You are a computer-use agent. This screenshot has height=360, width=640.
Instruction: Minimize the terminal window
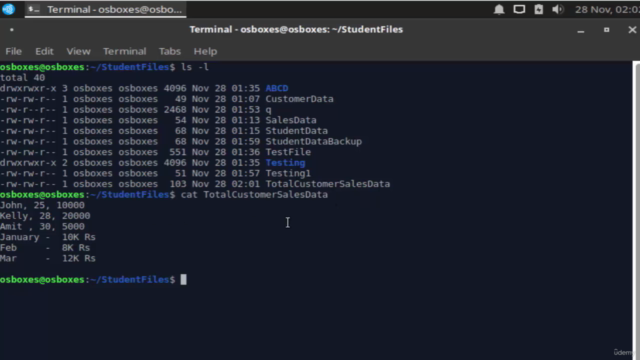pyautogui.click(x=581, y=30)
